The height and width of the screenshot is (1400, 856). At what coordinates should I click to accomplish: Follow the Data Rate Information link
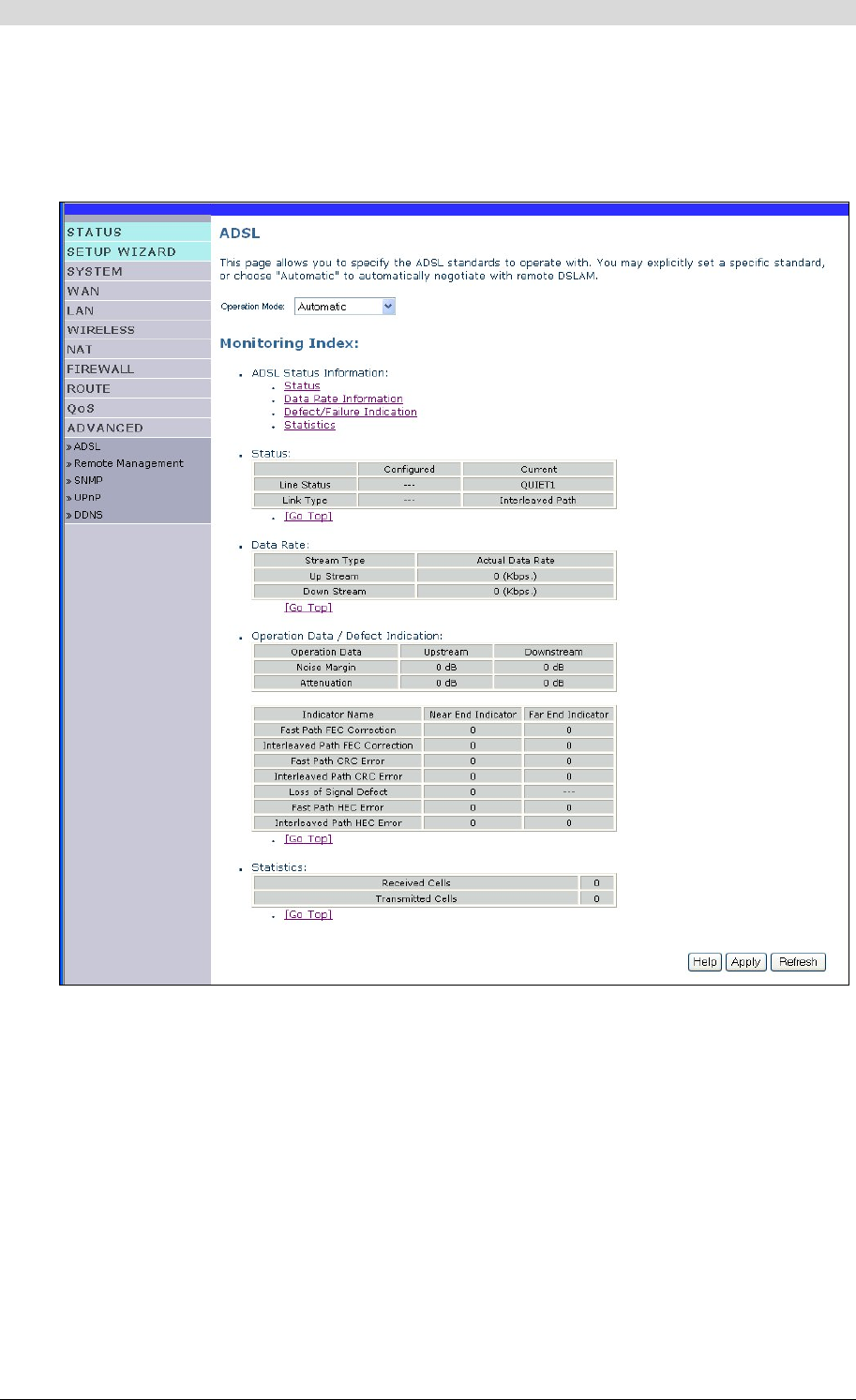pos(343,399)
